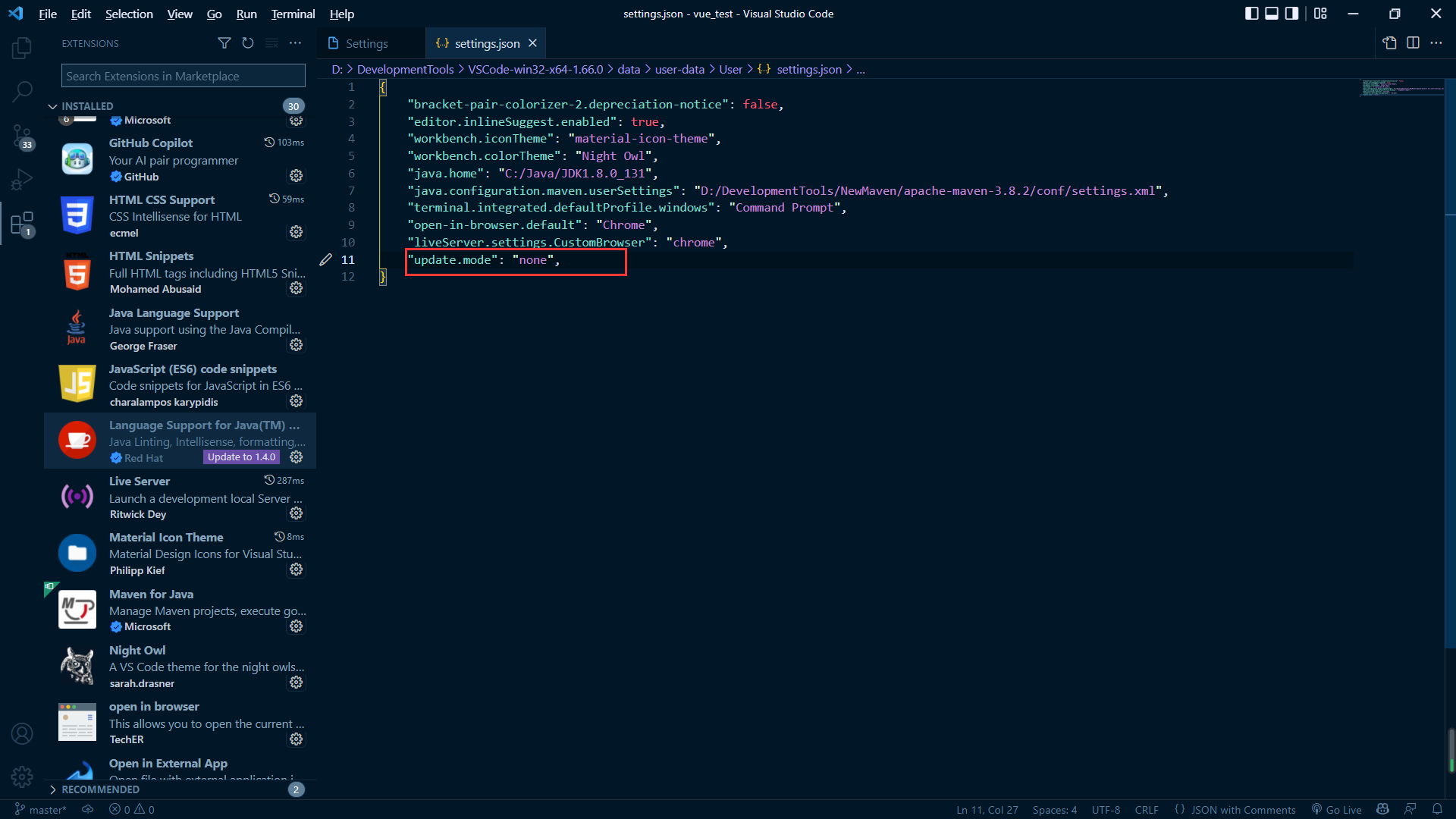
Task: Open editor more actions ellipsis menu
Action: [1436, 43]
